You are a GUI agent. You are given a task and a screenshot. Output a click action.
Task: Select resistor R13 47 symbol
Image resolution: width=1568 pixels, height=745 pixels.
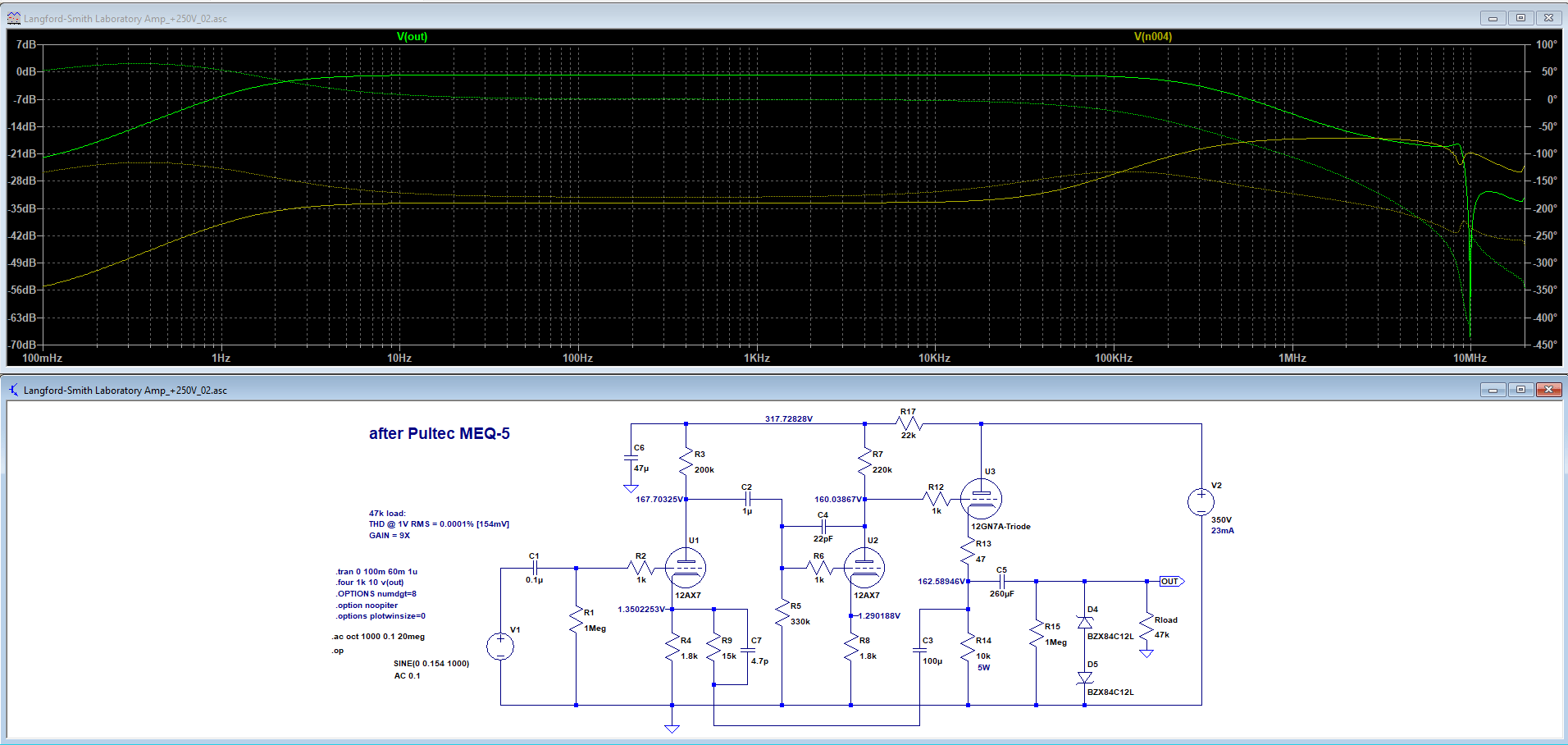pyautogui.click(x=969, y=551)
